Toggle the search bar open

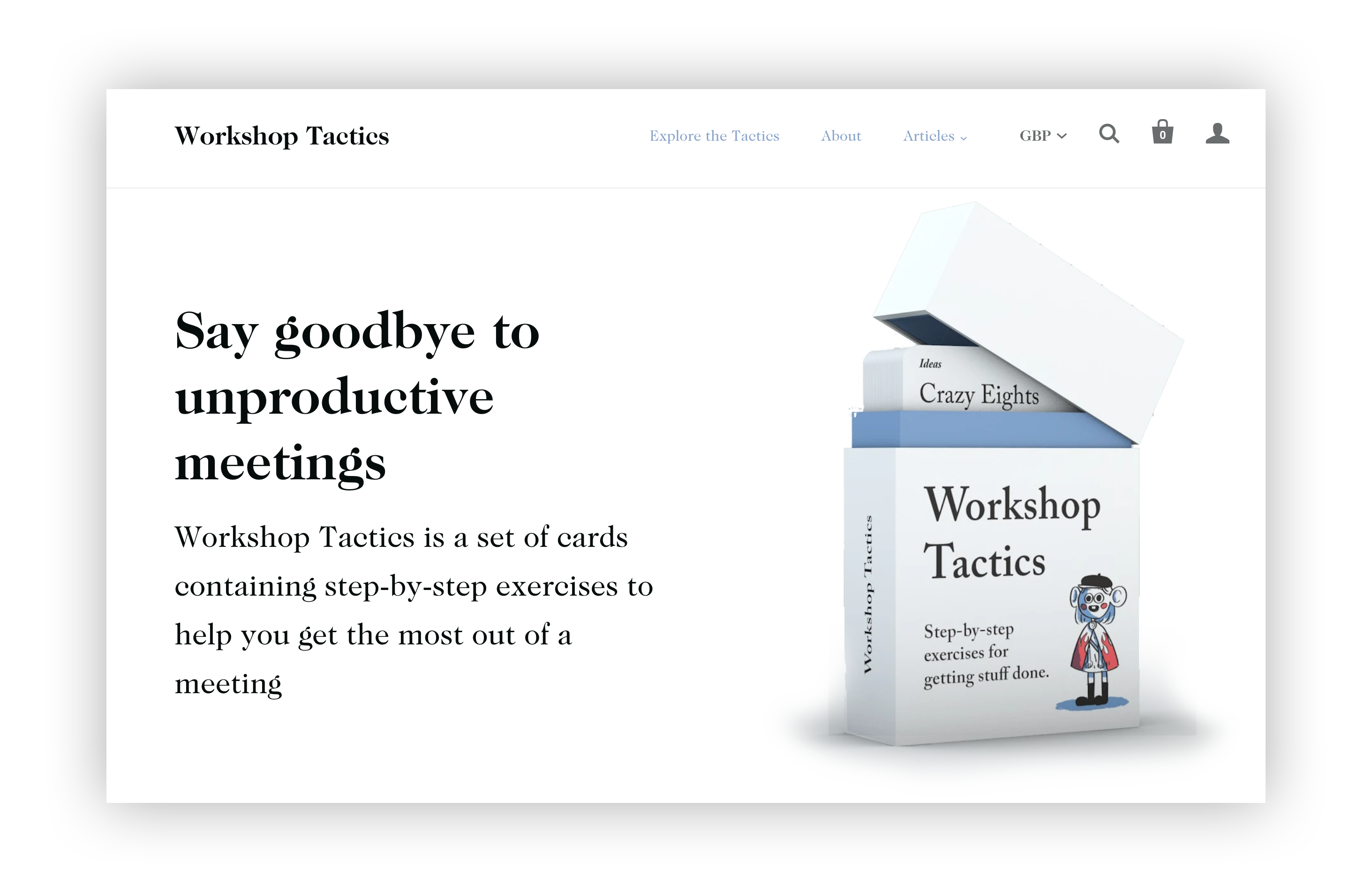click(x=1109, y=134)
